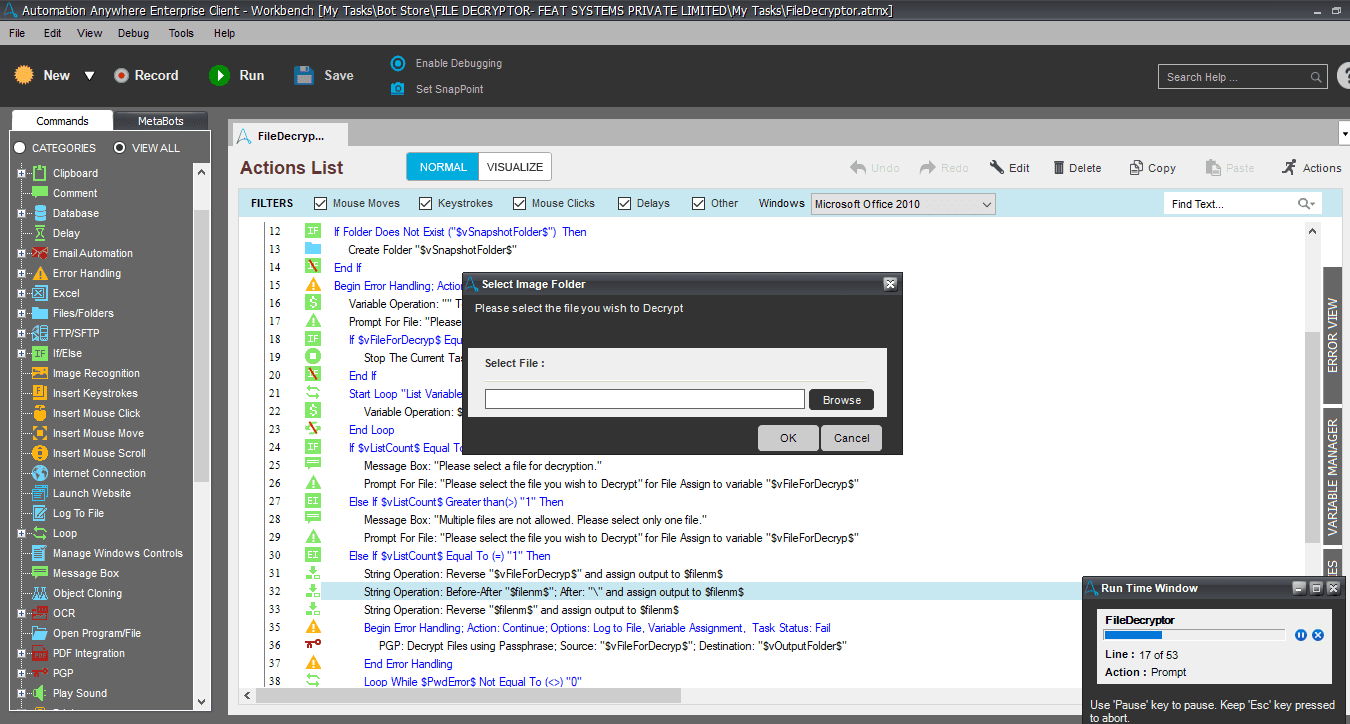Click the green Run arrow icon
This screenshot has width=1350, height=724.
(219, 75)
